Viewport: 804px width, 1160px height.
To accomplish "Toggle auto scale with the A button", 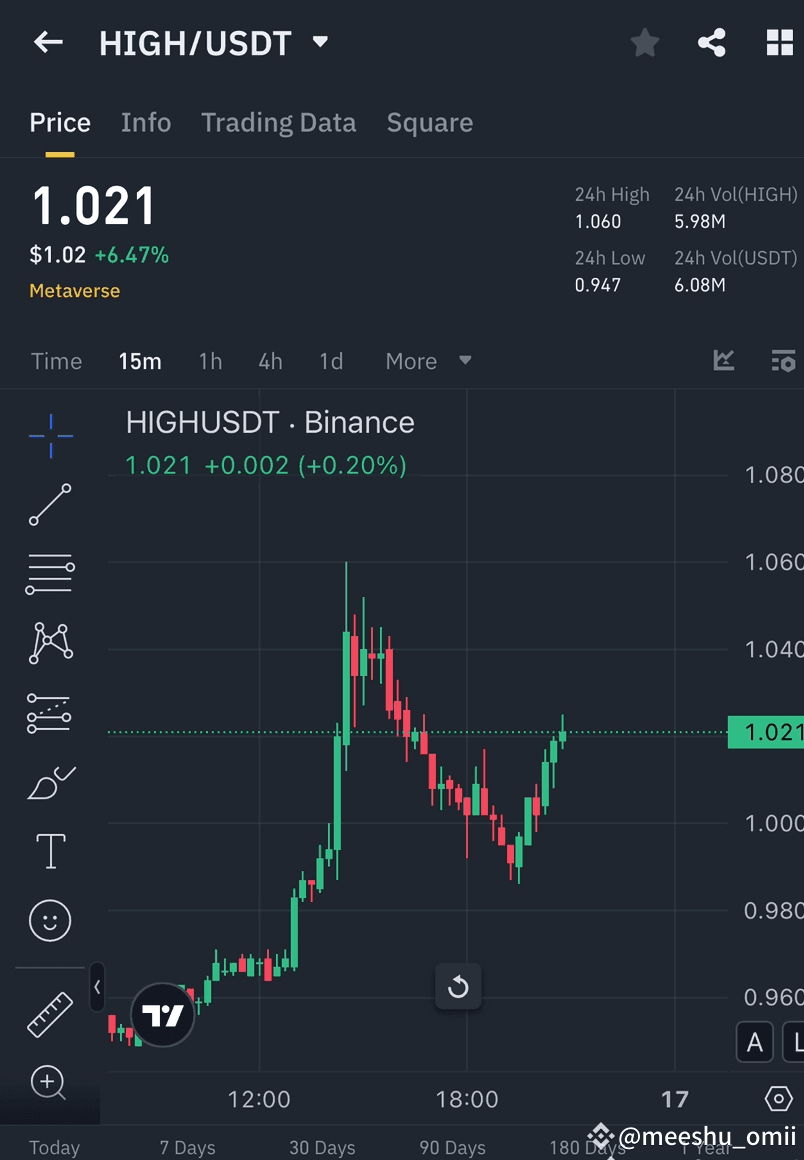I will [755, 1042].
